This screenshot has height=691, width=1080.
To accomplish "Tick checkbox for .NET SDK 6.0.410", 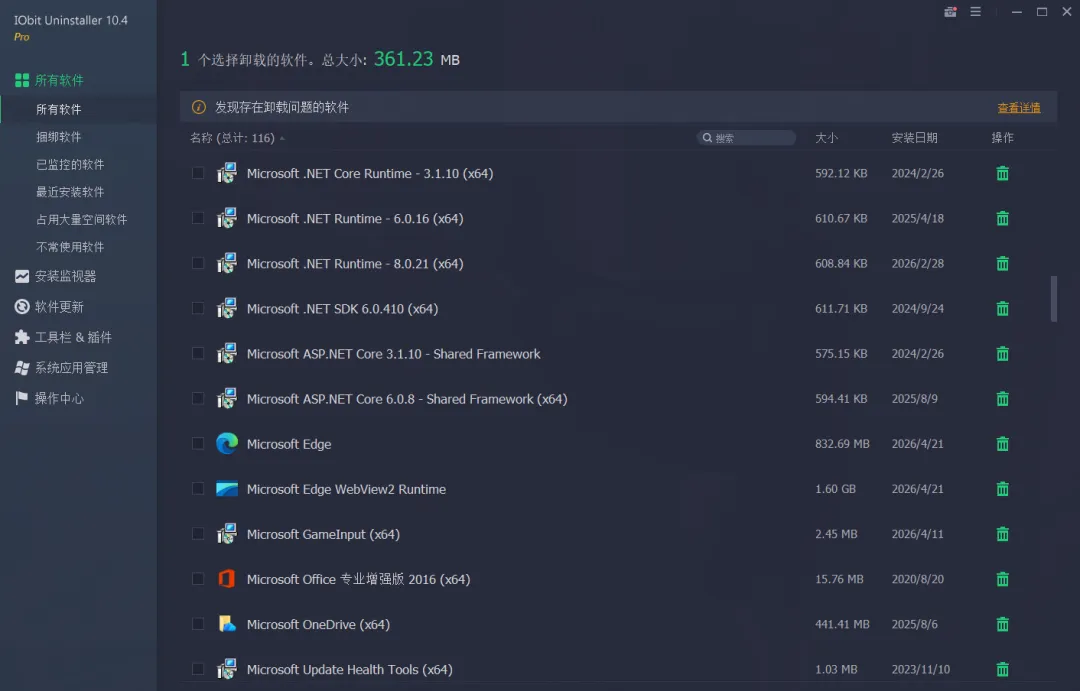I will click(198, 309).
